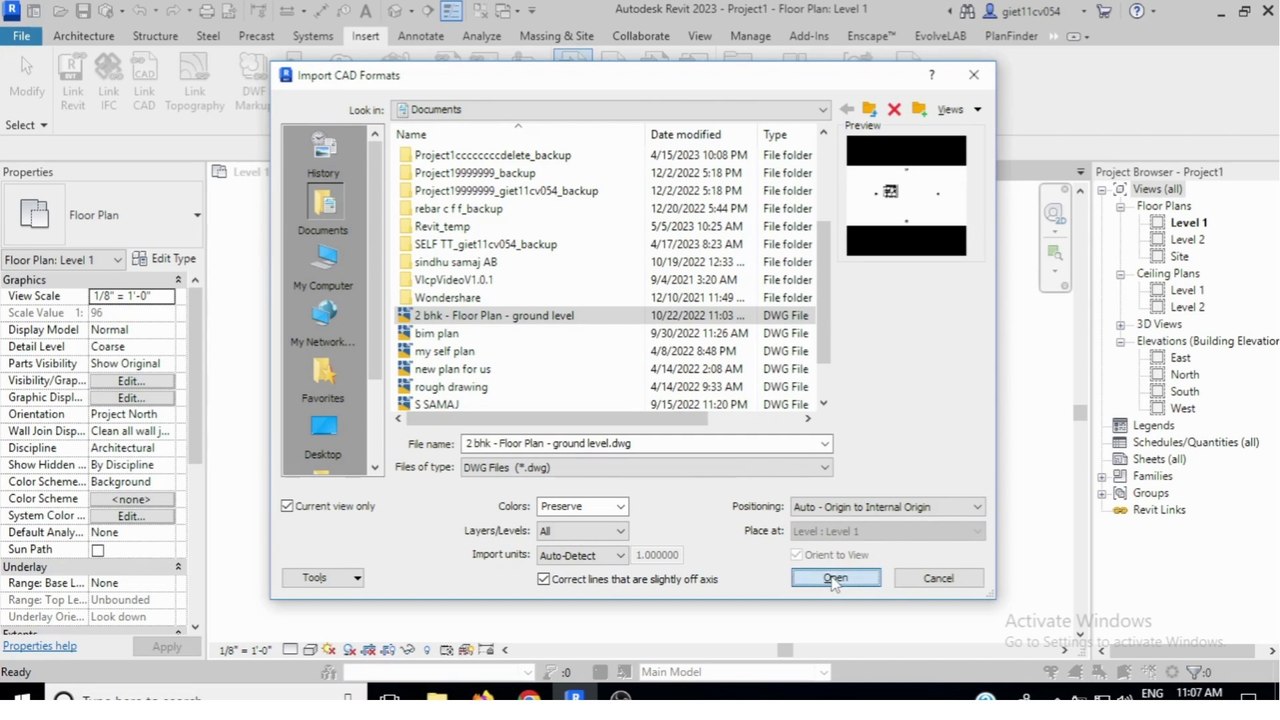Switch to the Annotate ribbon tab

pos(421,35)
